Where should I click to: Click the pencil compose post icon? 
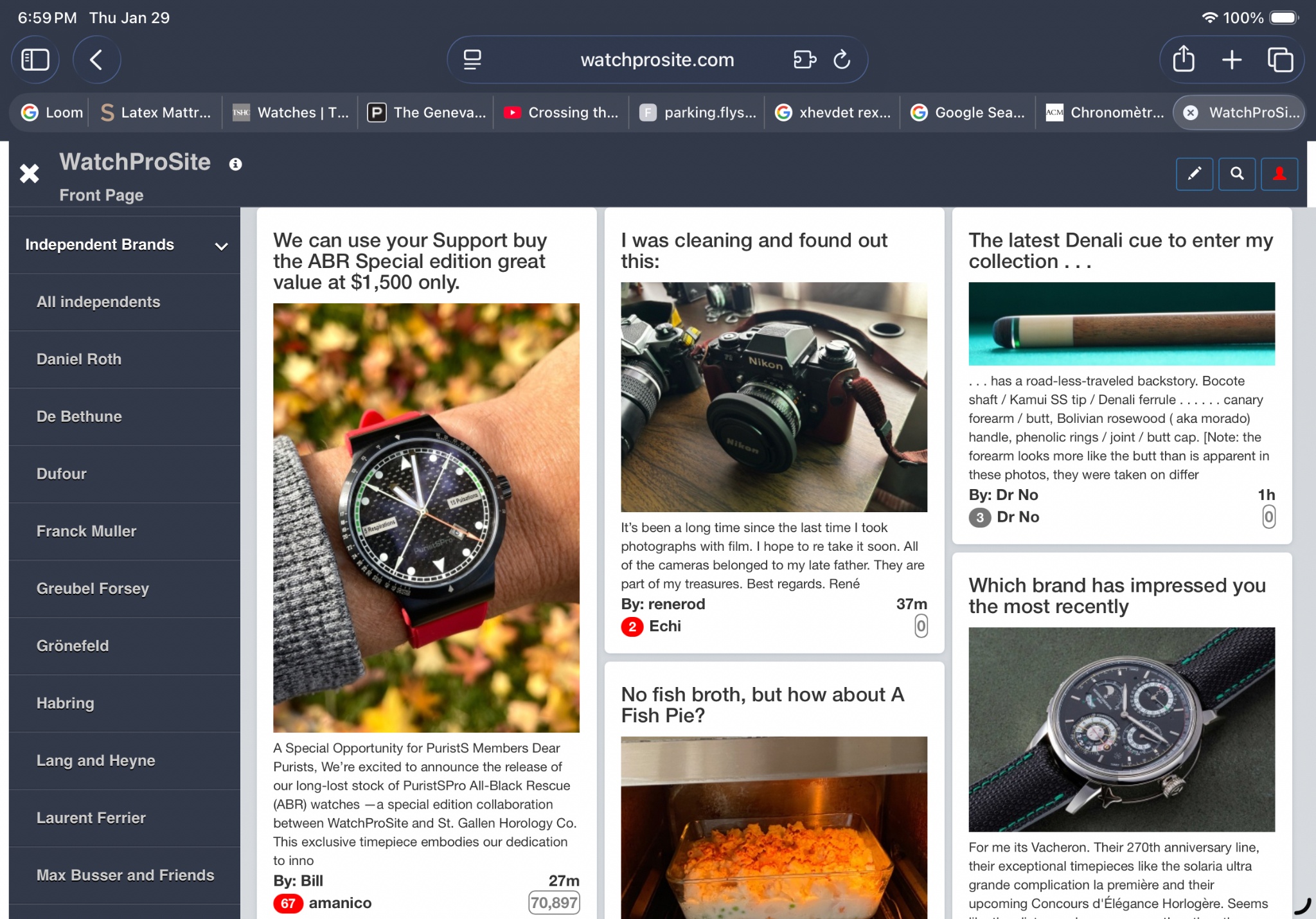(1194, 174)
